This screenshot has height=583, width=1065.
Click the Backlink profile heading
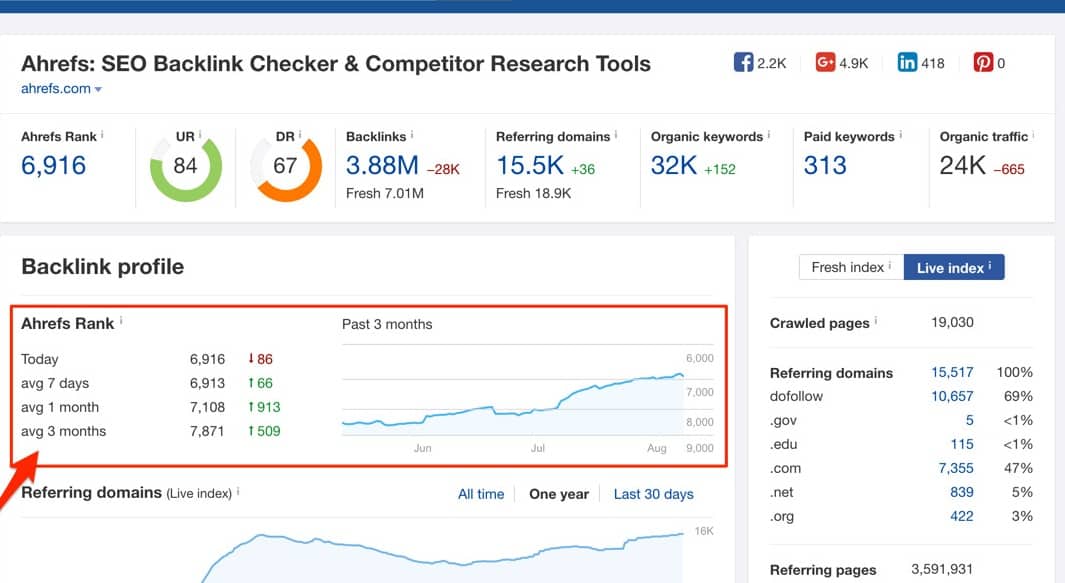pyautogui.click(x=103, y=266)
